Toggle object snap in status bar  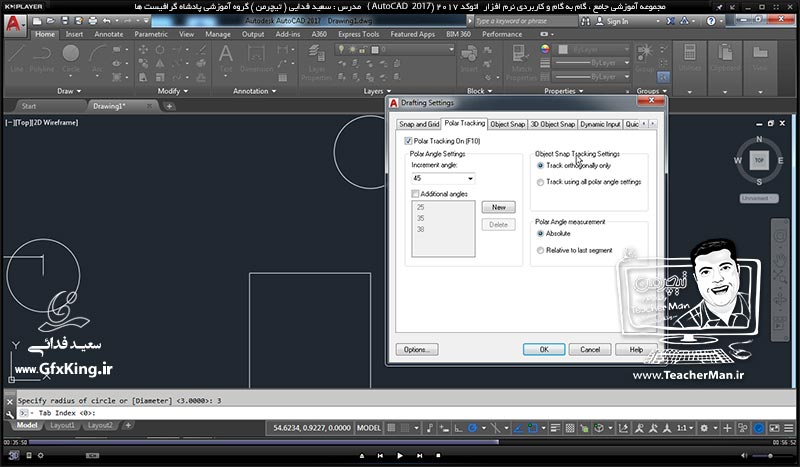(532, 428)
